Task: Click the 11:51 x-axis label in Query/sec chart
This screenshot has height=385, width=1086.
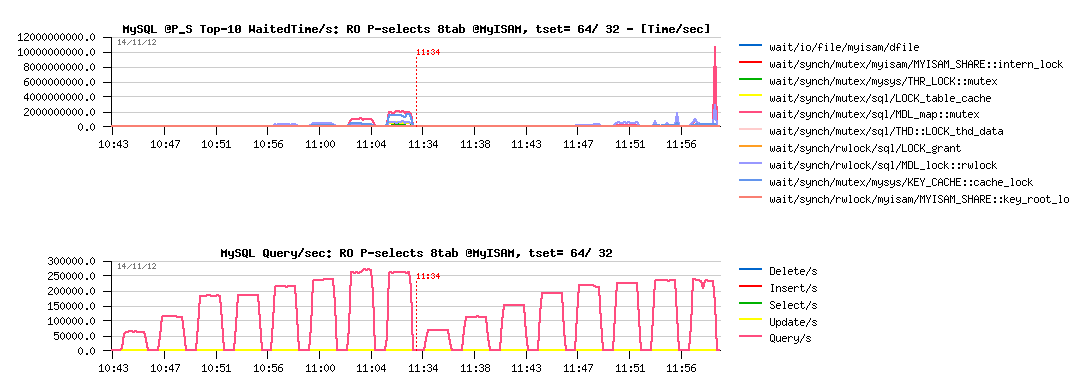Action: pyautogui.click(x=630, y=368)
